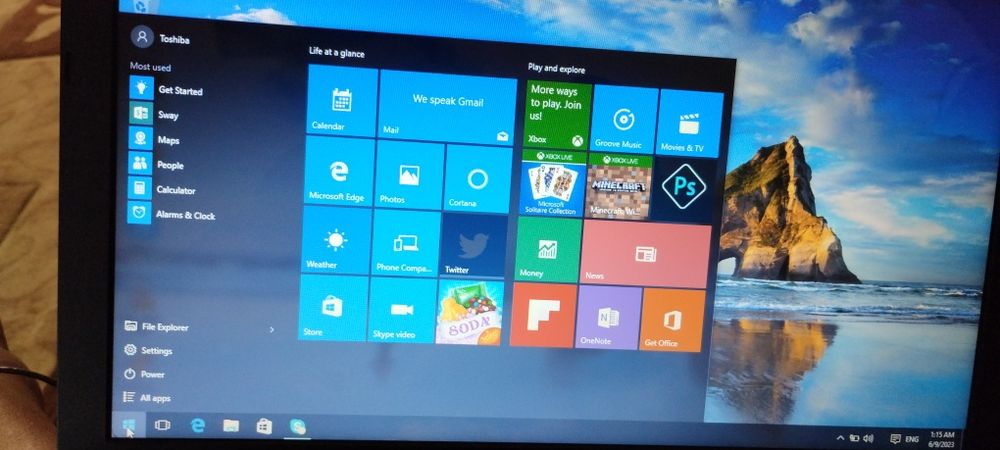The height and width of the screenshot is (450, 1000).
Task: Open Sway from Most used list
Action: click(x=155, y=114)
